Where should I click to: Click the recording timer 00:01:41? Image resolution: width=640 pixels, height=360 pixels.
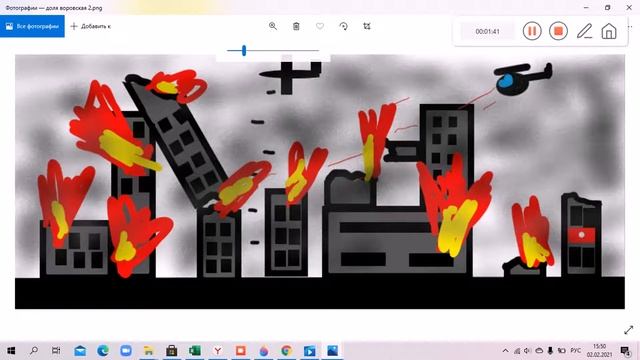point(487,31)
